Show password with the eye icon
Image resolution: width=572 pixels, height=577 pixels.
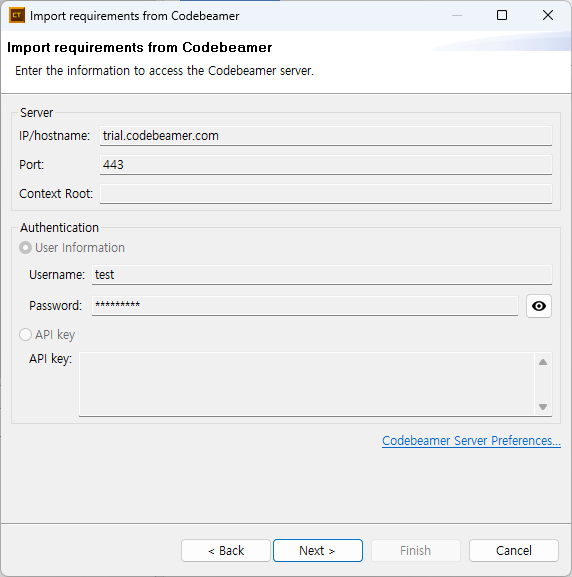click(x=539, y=306)
